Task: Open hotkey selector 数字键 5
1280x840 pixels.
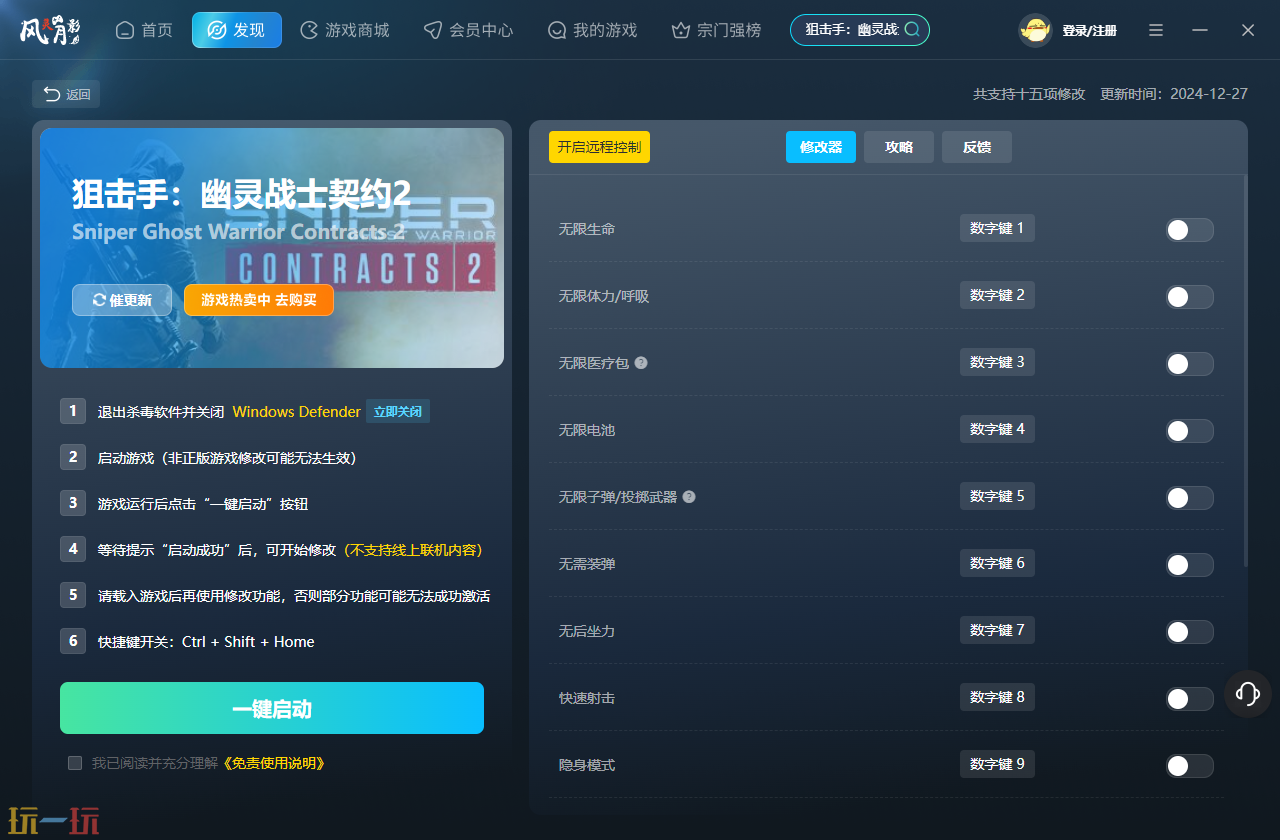Action: [997, 496]
